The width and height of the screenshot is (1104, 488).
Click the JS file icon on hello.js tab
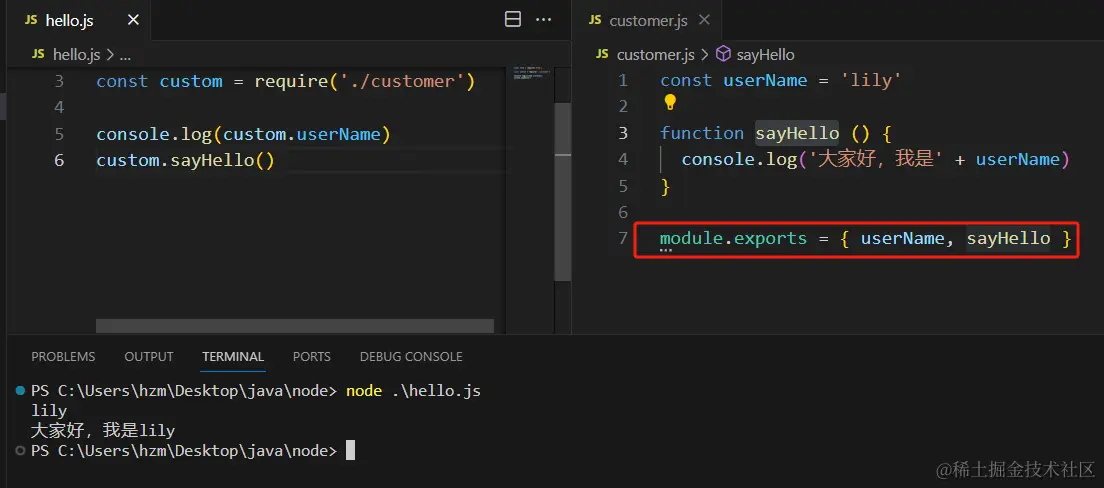coord(31,20)
